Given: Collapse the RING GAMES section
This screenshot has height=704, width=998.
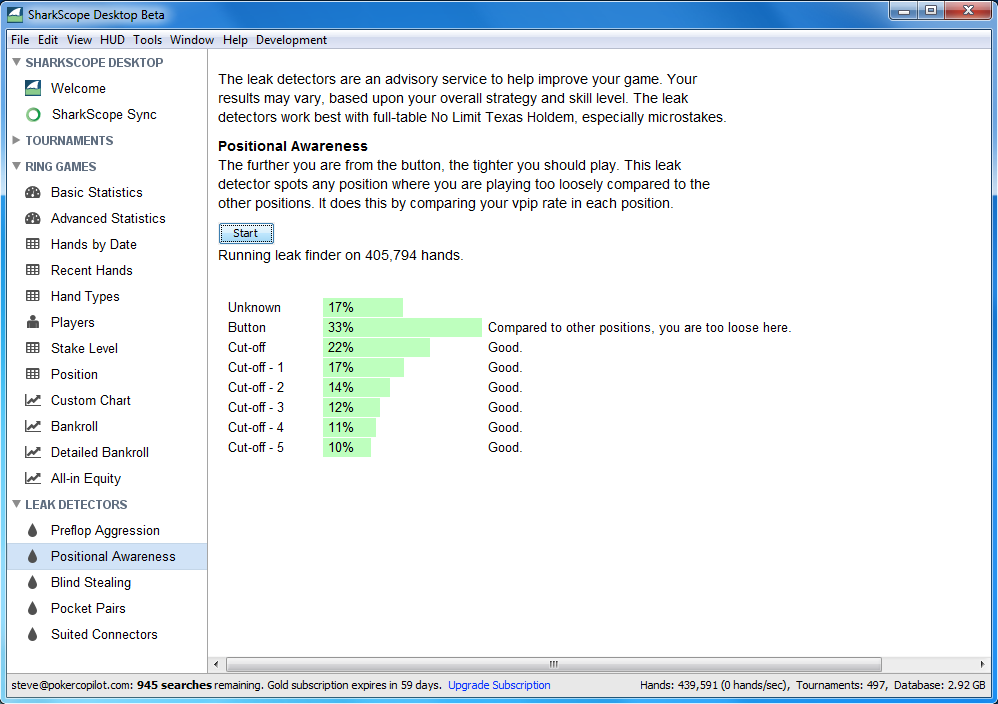Looking at the screenshot, I should point(17,166).
